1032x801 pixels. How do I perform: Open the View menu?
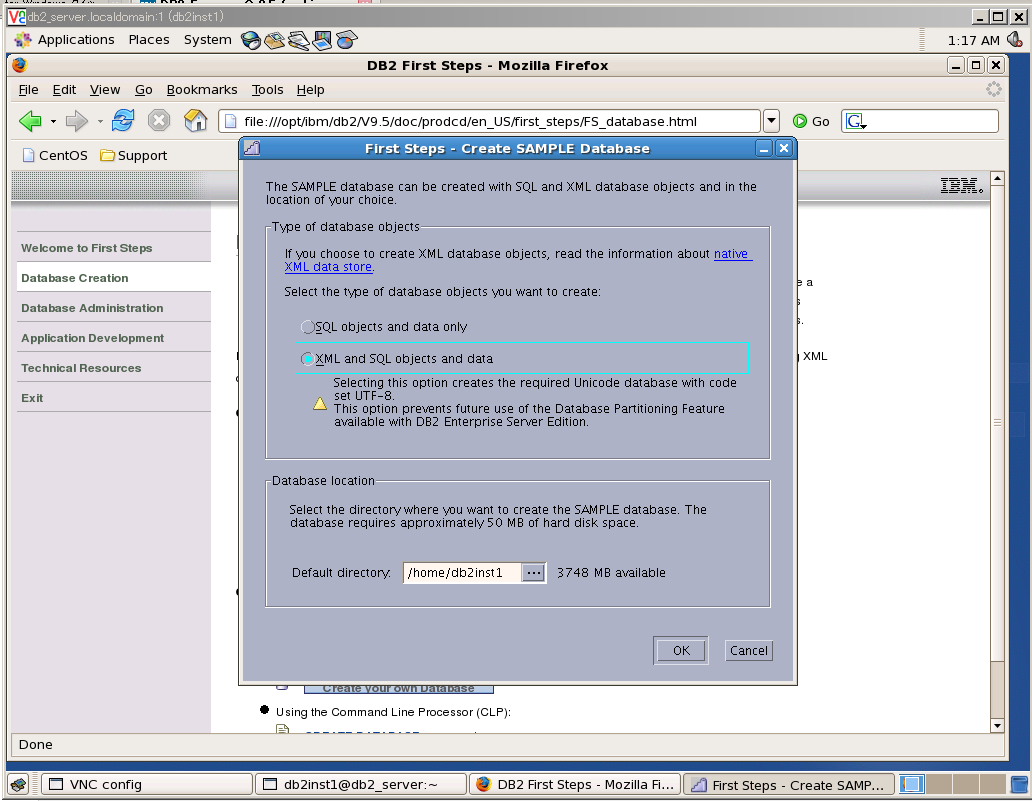point(105,90)
